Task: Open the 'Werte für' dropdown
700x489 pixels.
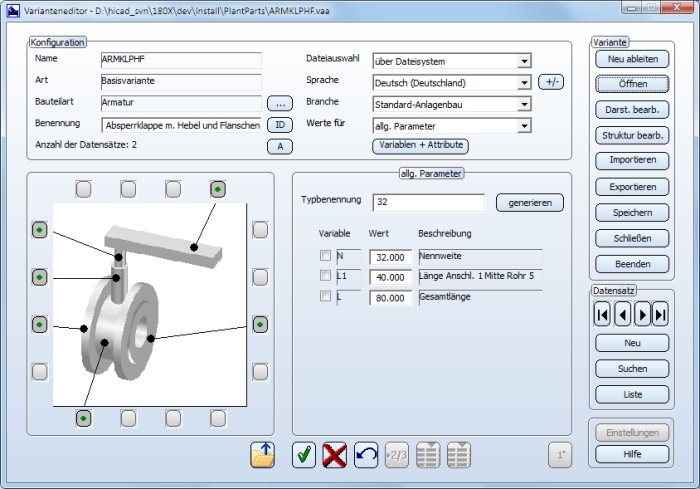Action: (x=524, y=126)
